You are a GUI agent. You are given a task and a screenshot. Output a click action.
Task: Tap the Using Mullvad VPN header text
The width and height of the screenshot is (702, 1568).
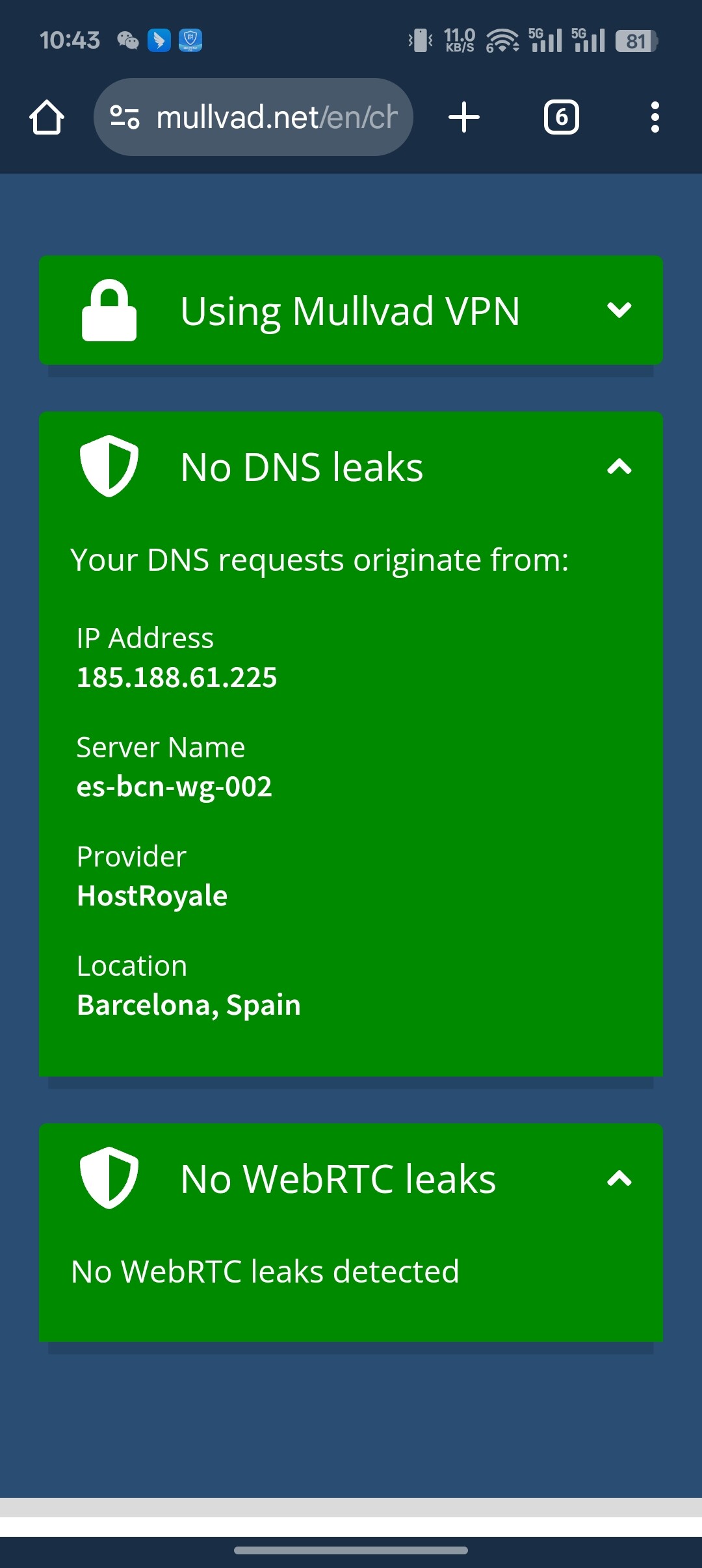(x=350, y=311)
